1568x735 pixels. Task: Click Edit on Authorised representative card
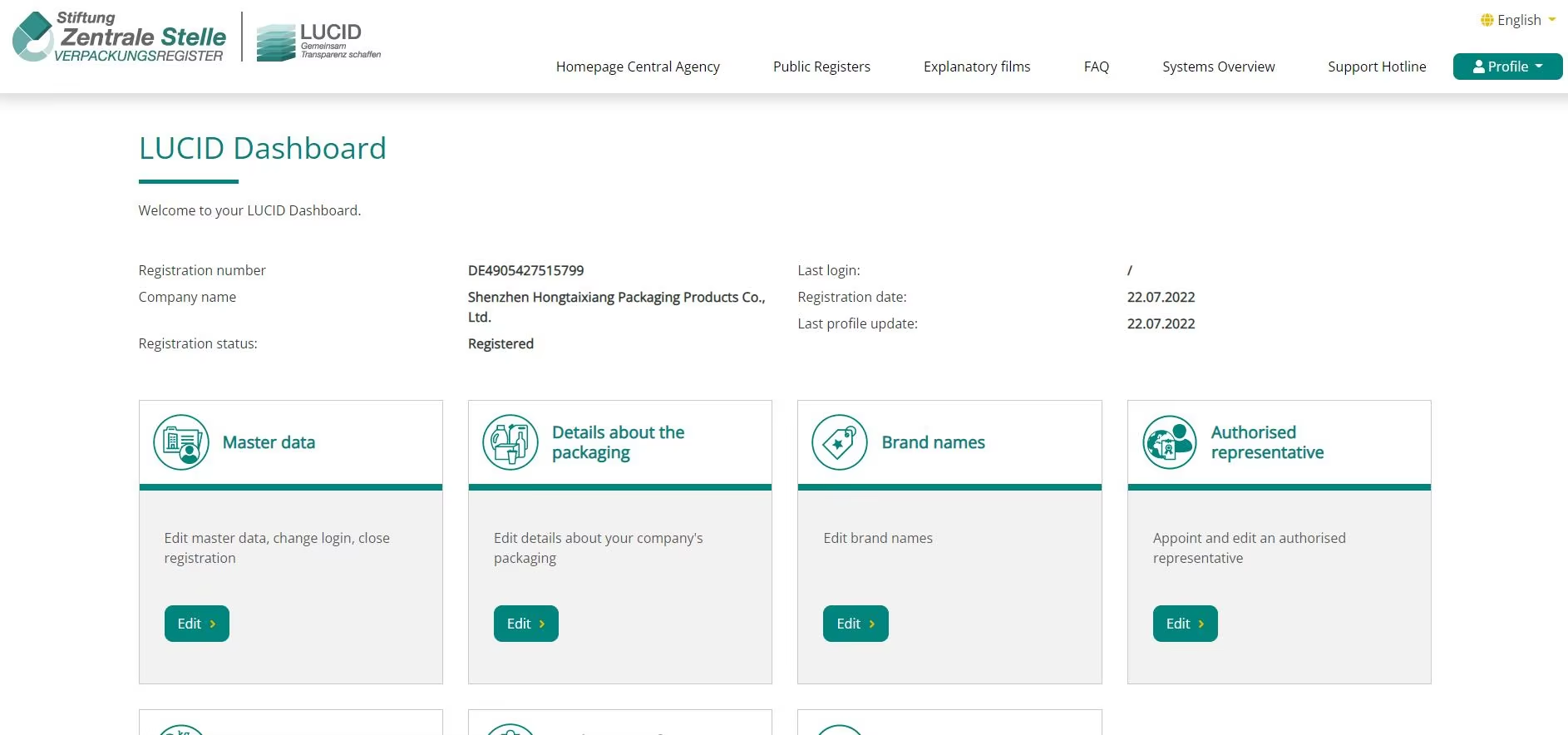1186,624
